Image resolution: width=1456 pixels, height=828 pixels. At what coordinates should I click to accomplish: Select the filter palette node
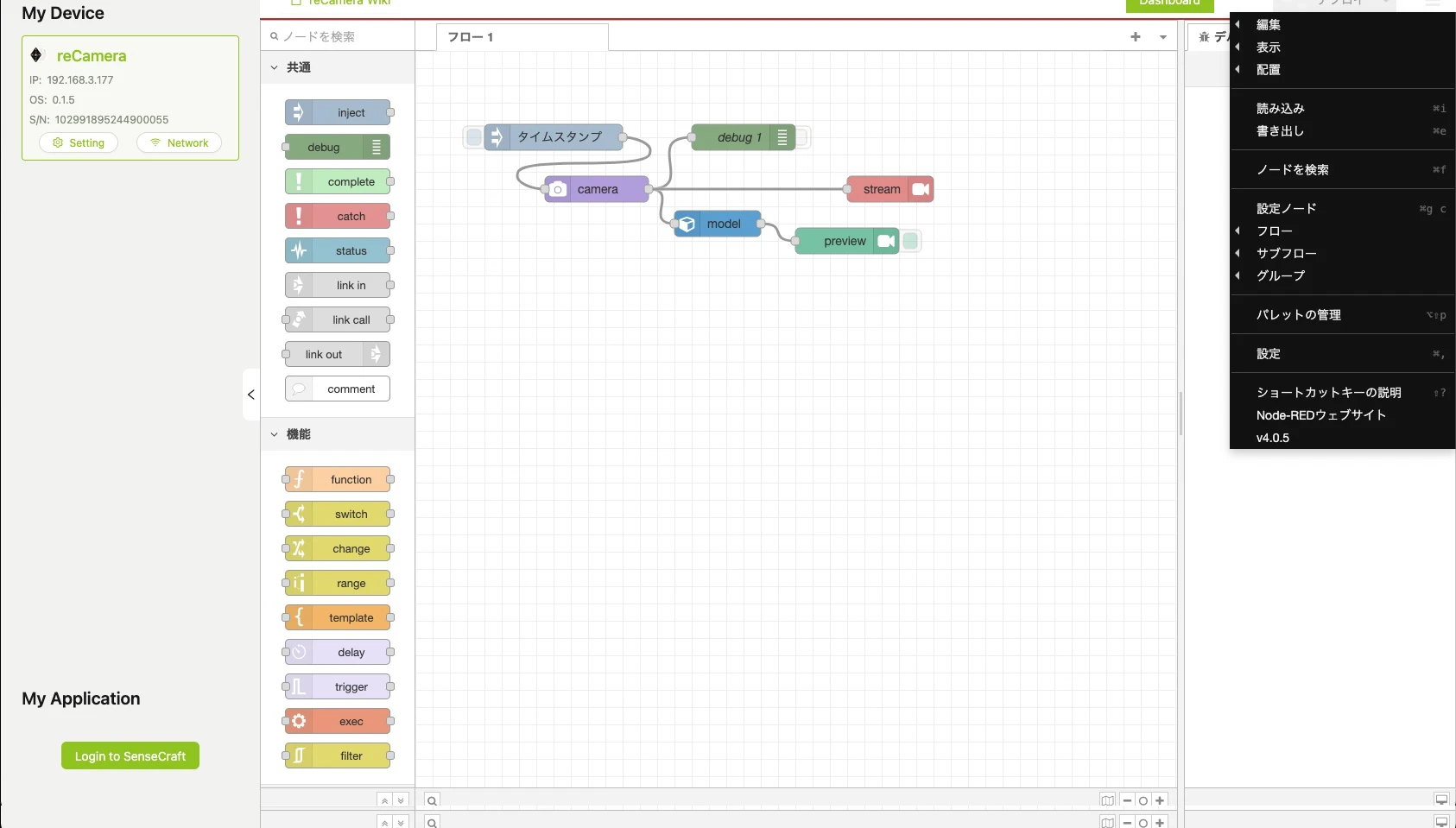tap(338, 755)
